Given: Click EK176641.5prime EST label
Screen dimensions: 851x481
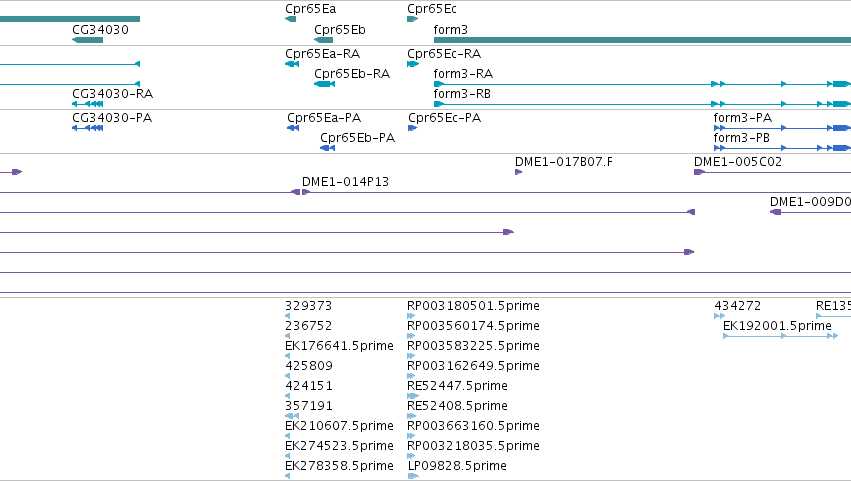Looking at the screenshot, I should coord(339,346).
